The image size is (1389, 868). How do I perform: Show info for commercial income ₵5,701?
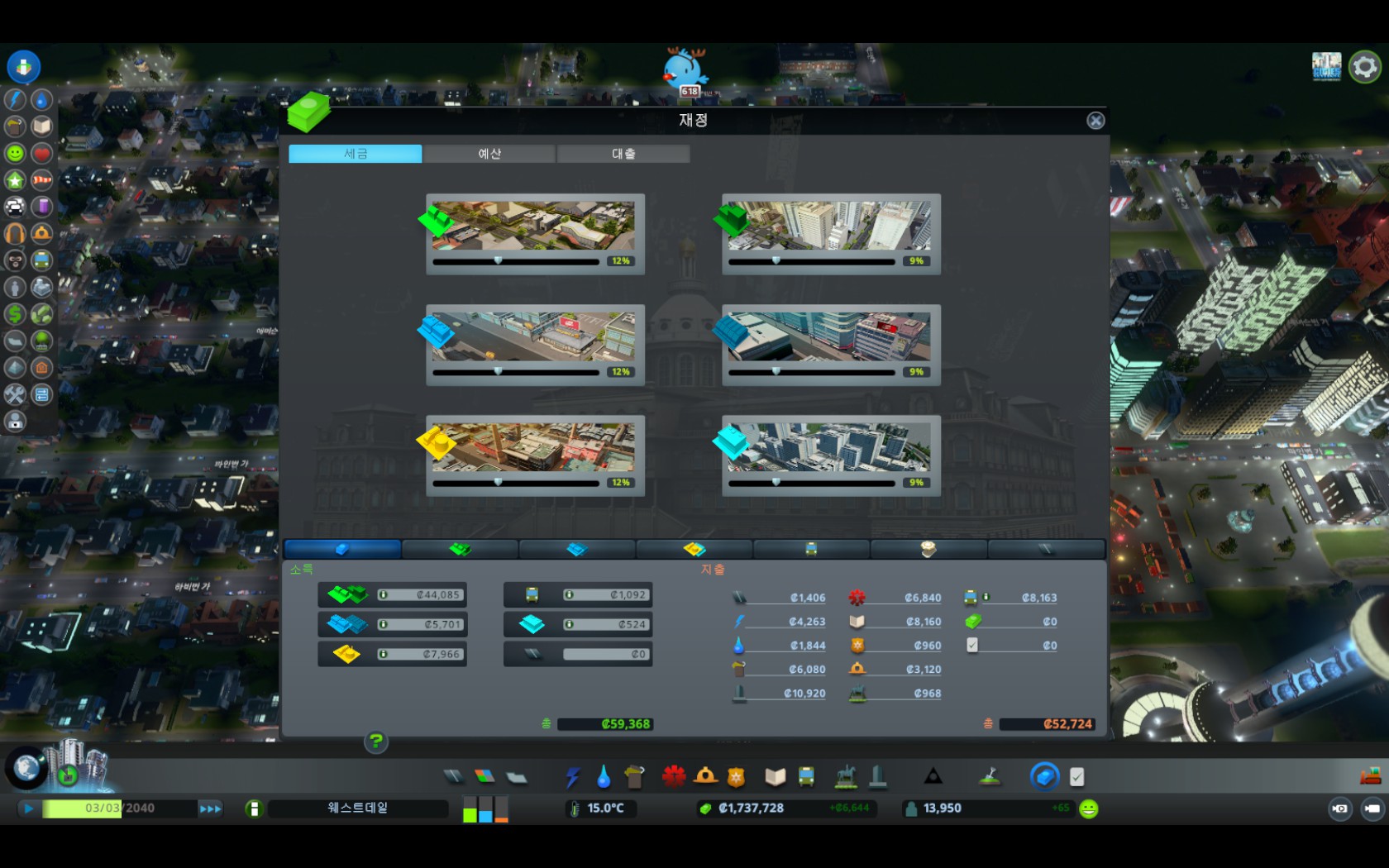pos(383,624)
